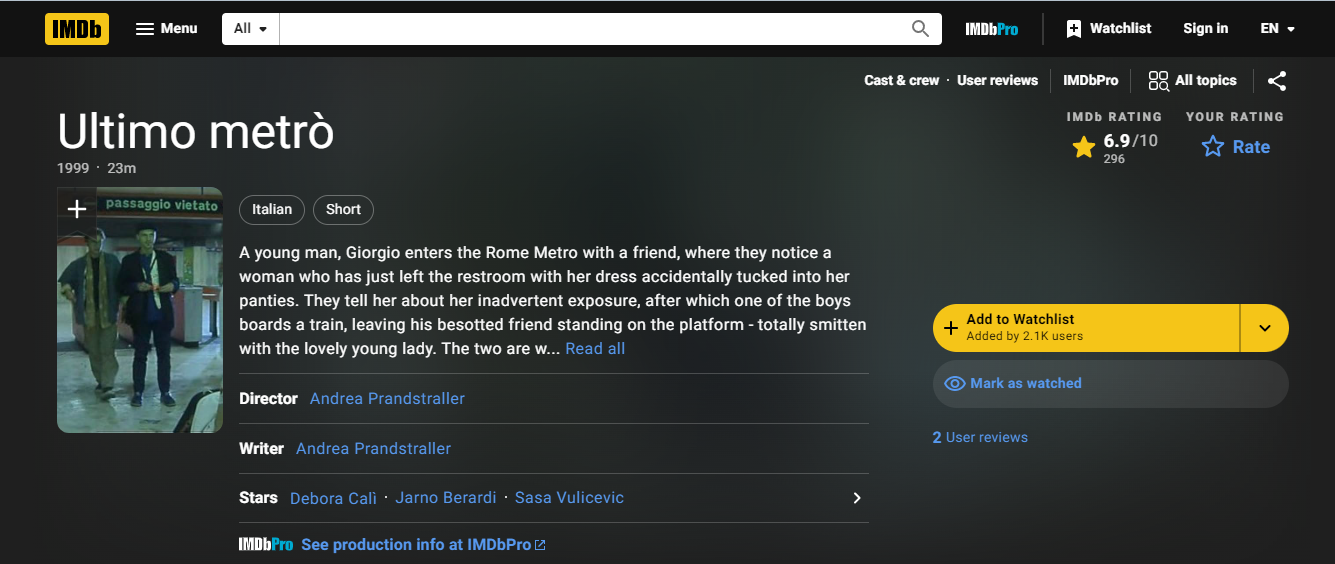Open Watchlist in the header
This screenshot has height=564, width=1335.
[1109, 29]
